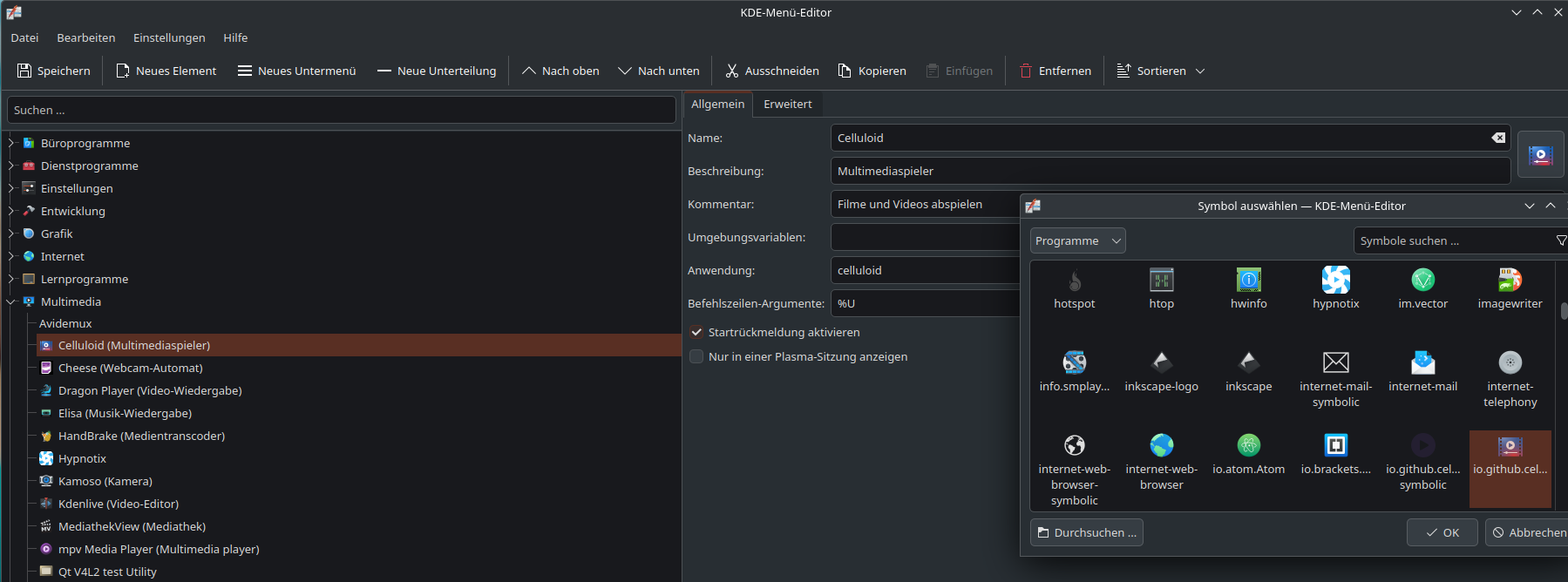Screen dimensions: 1568x582
Task: Choose the im.vector icon
Action: [x=1423, y=290]
